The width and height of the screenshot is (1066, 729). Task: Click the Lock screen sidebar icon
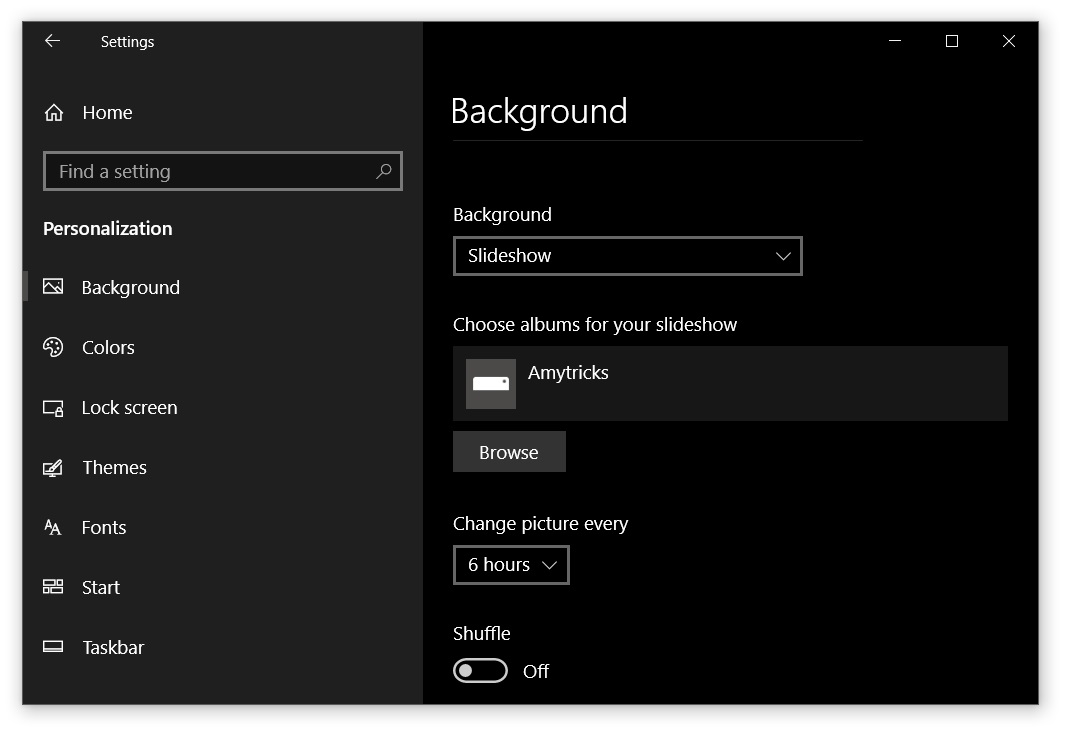53,407
